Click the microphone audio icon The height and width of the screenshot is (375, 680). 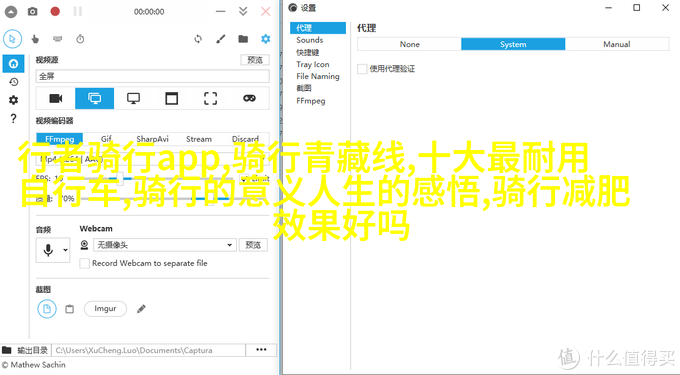click(x=48, y=250)
